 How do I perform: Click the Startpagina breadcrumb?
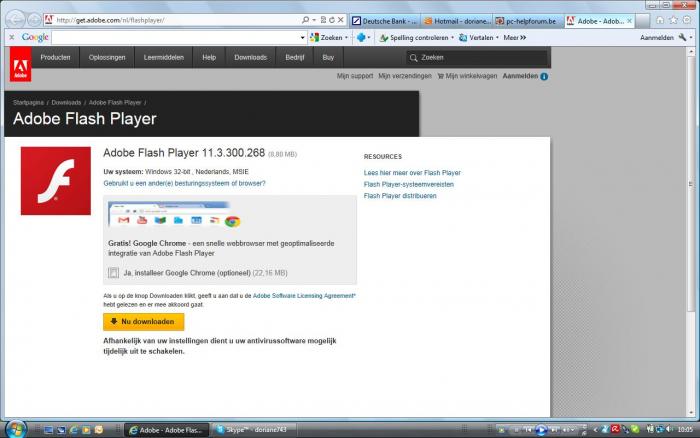coord(28,103)
